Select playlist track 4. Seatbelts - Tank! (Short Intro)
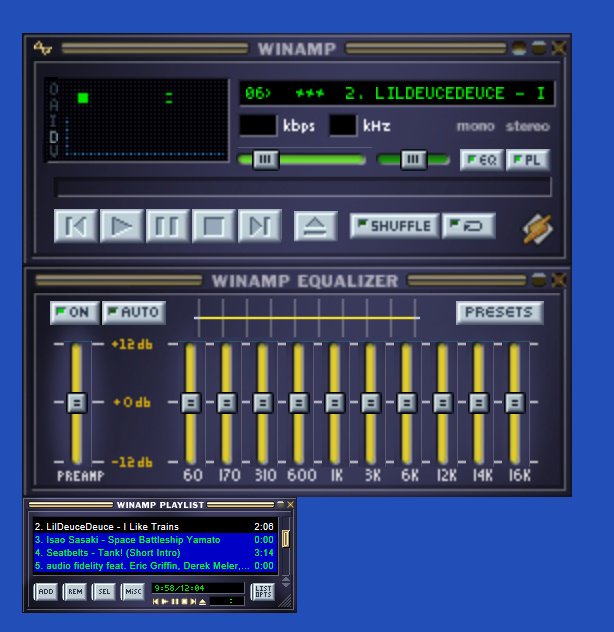Screen dimensions: 614x632 coord(154,553)
